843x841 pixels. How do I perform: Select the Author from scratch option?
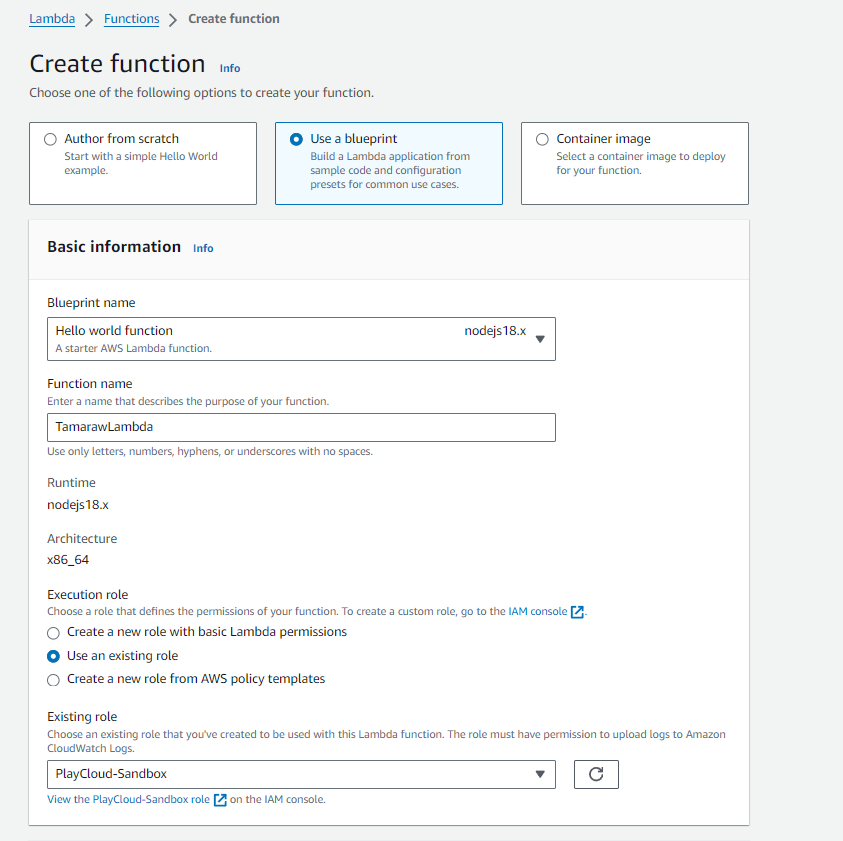click(51, 140)
